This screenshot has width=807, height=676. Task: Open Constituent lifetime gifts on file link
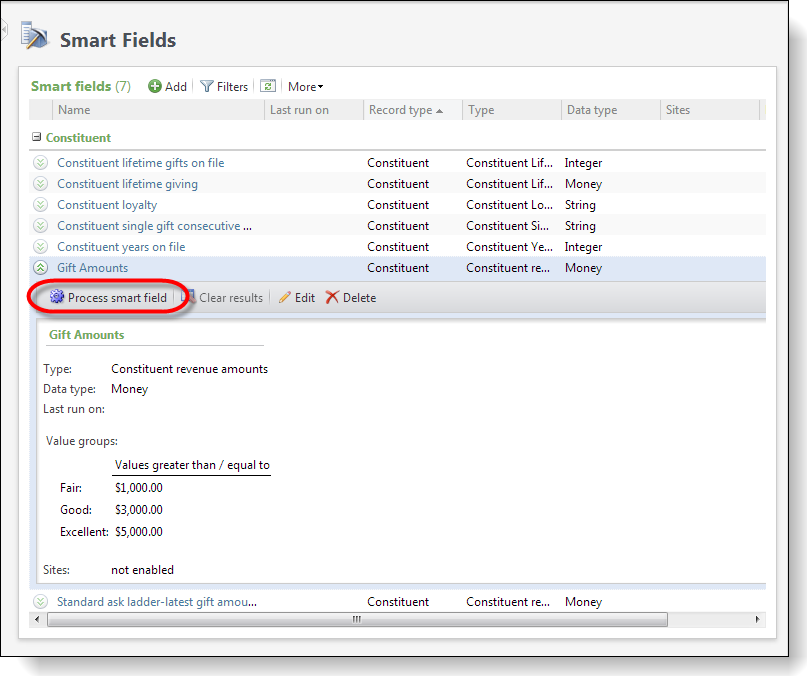click(140, 163)
